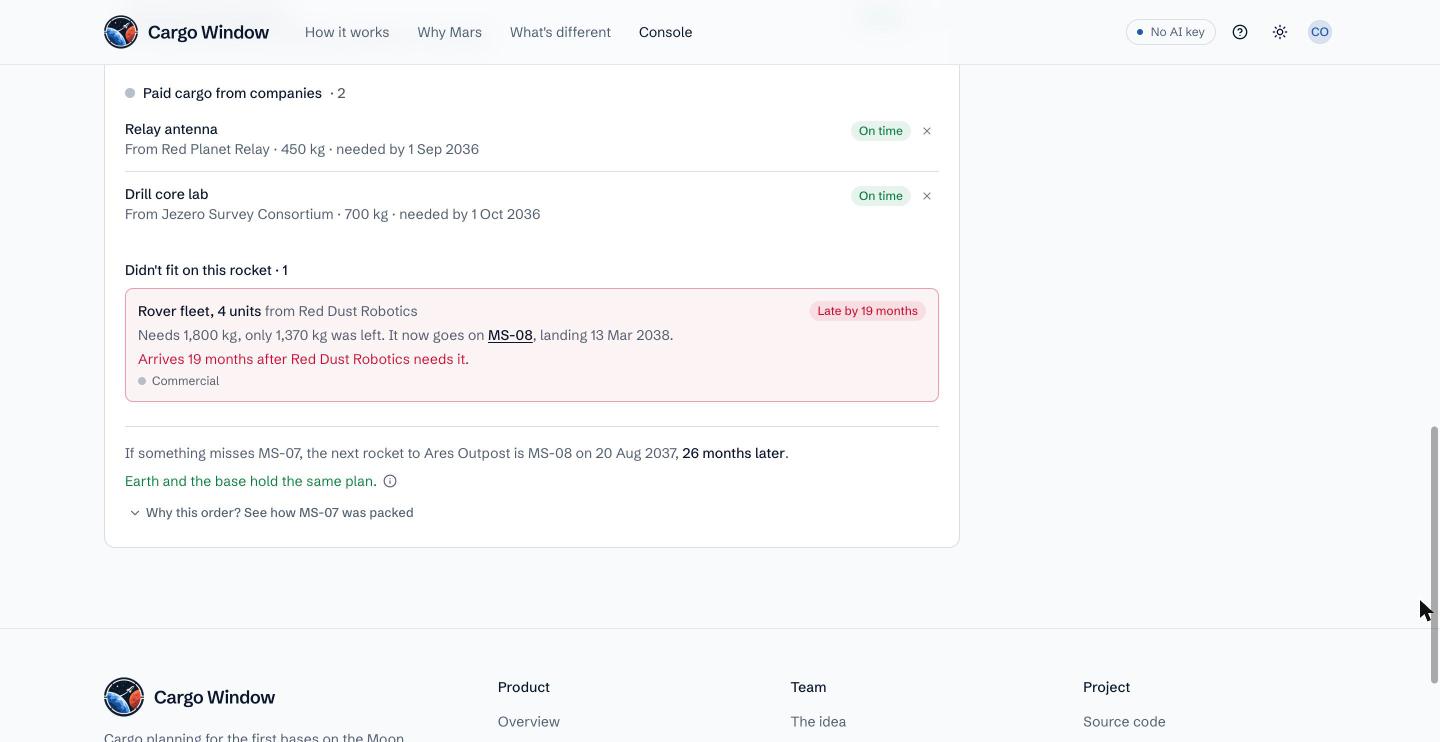This screenshot has width=1440, height=742.
Task: Click the Late by 19 months badge
Action: click(868, 311)
